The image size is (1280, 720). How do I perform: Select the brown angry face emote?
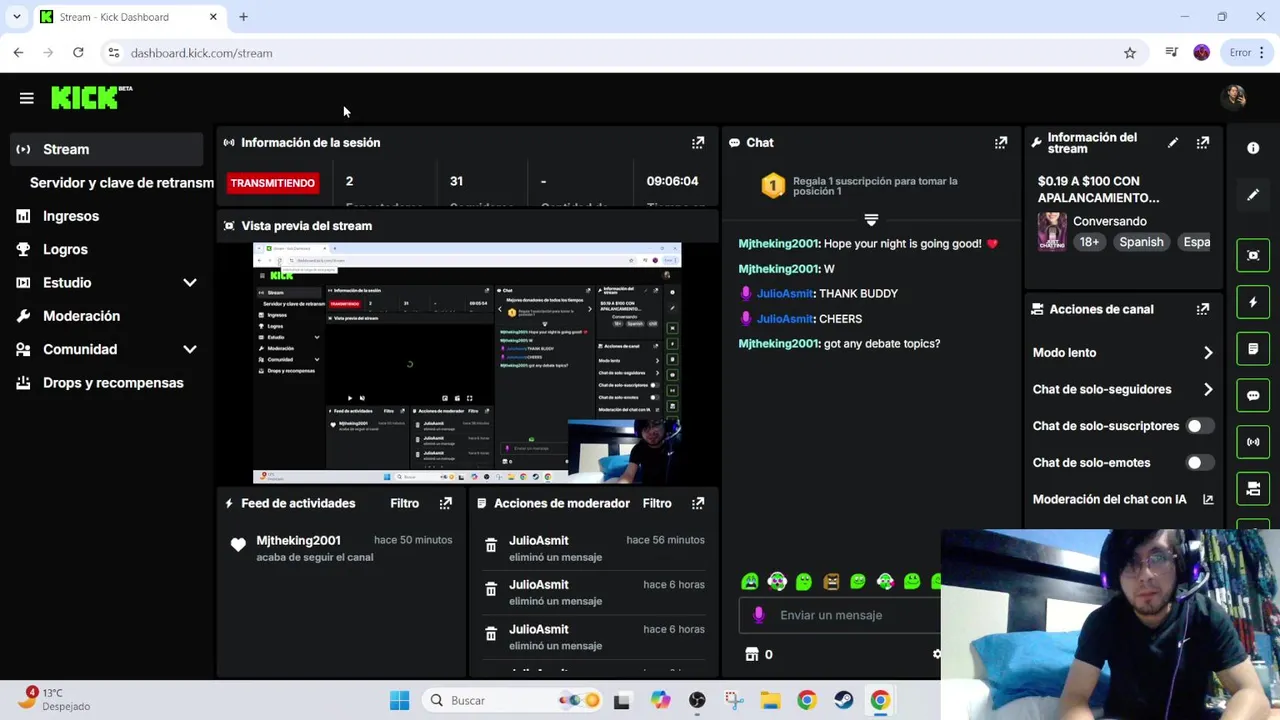point(831,581)
